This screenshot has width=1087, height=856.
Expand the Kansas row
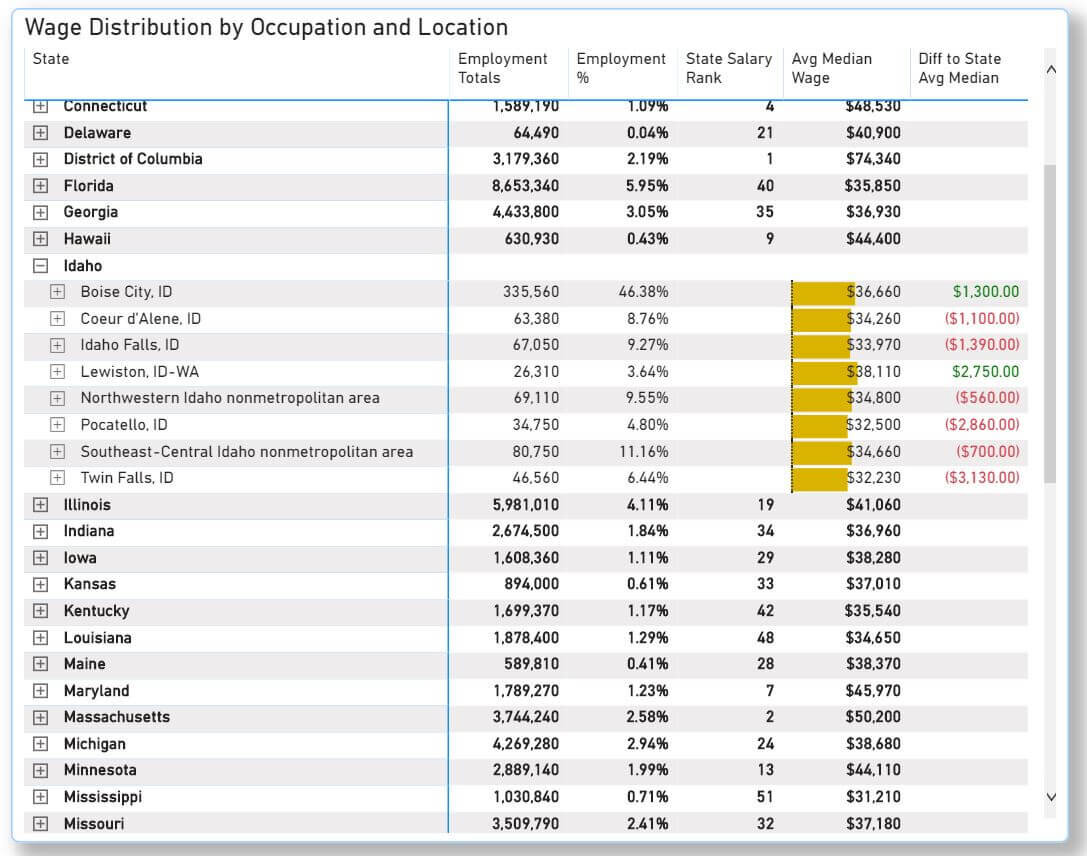point(41,584)
